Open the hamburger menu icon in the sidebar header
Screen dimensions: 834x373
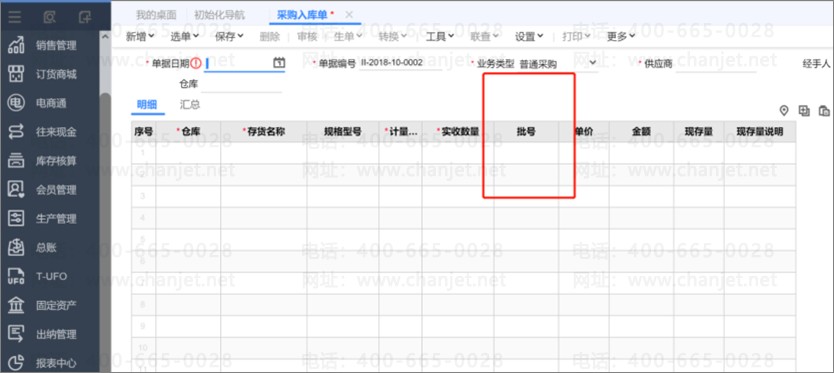(x=15, y=17)
